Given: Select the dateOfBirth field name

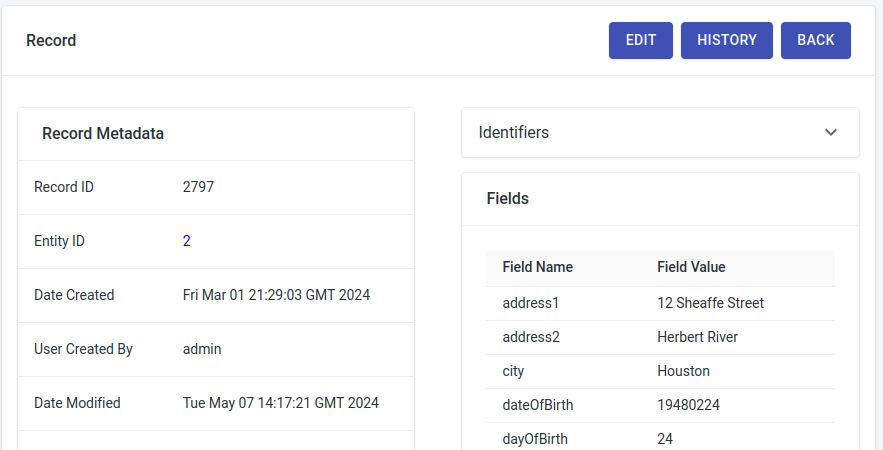Looking at the screenshot, I should pyautogui.click(x=538, y=405).
